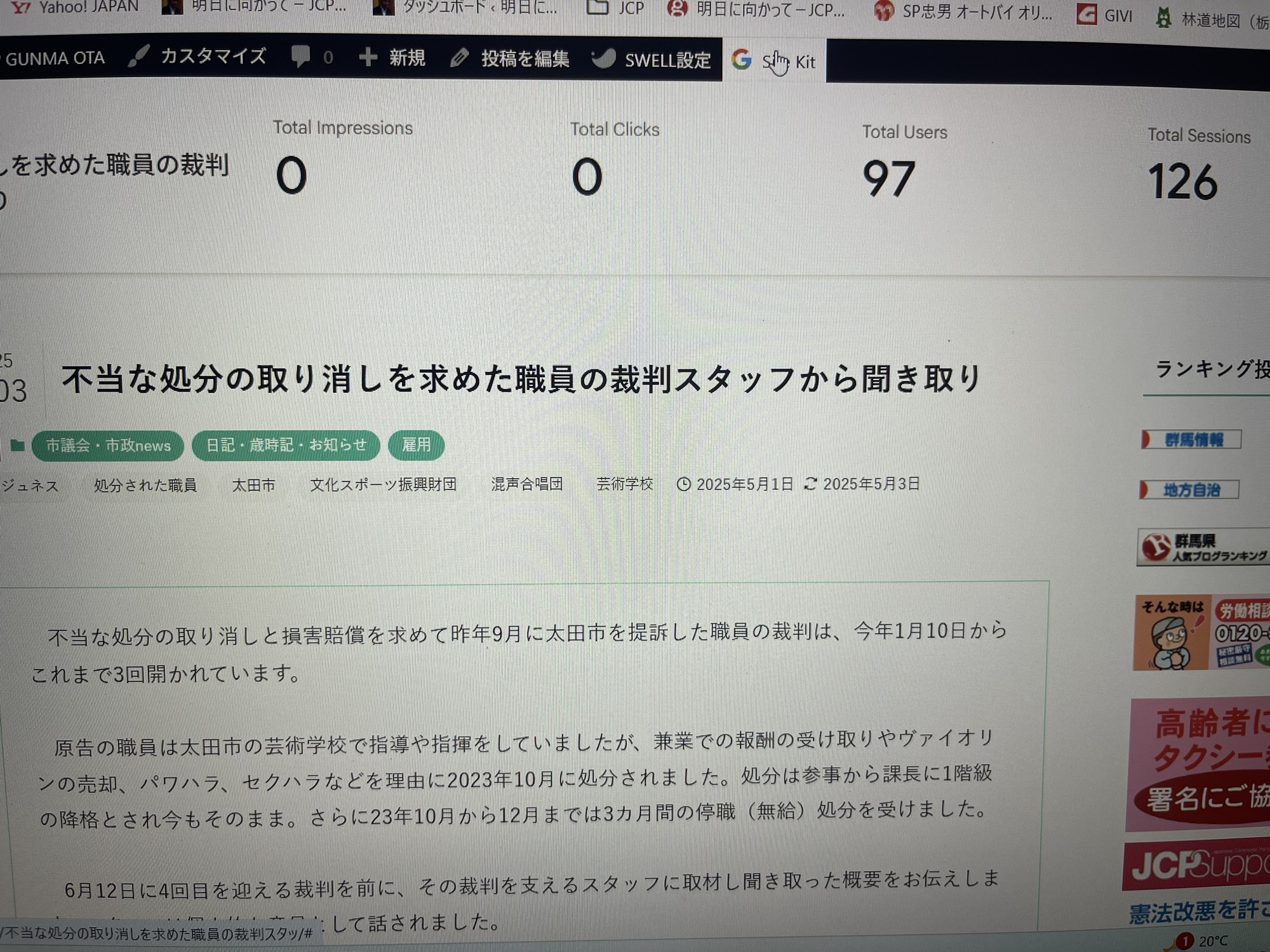Open the 芸術学校 tag link
The image size is (1270, 952).
pyautogui.click(x=624, y=484)
